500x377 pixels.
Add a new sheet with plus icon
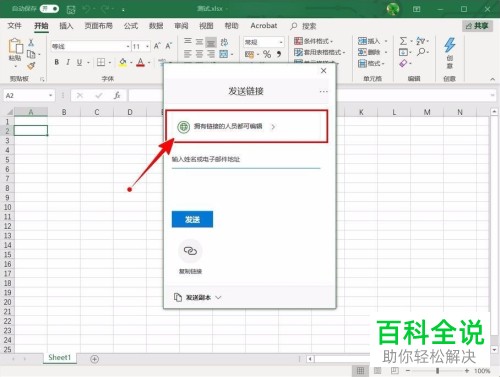[x=95, y=359]
